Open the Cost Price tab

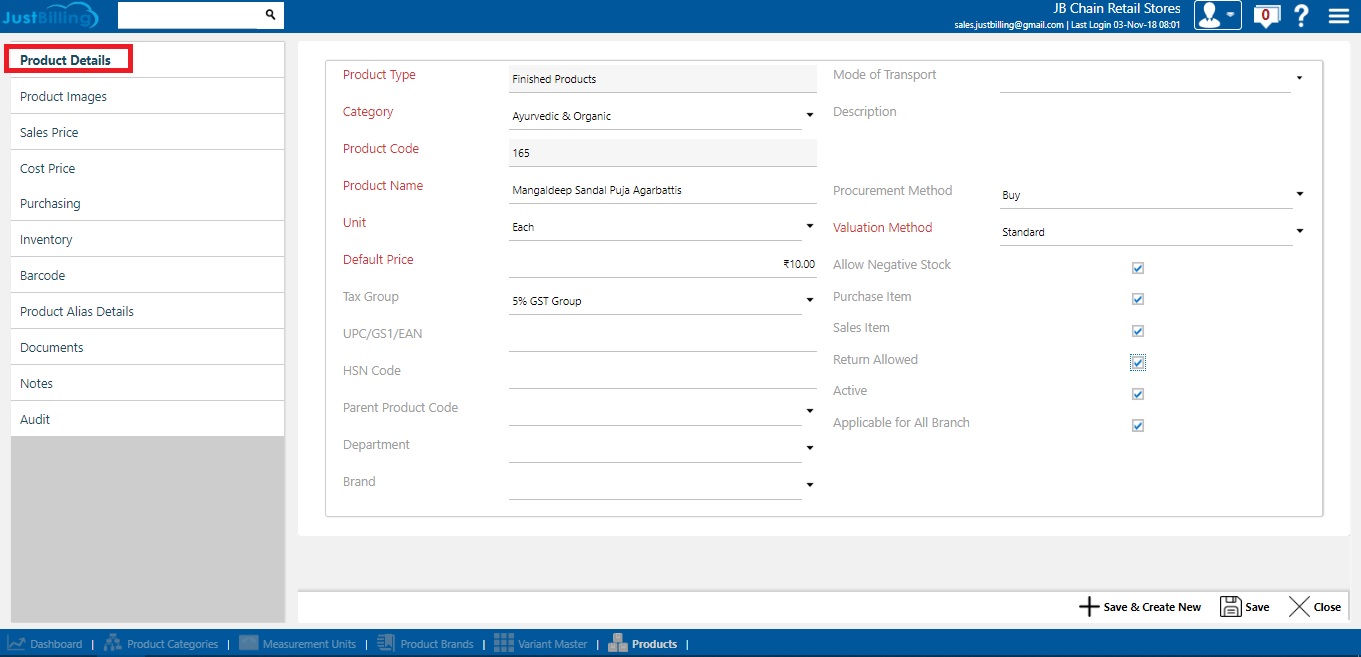tap(147, 169)
